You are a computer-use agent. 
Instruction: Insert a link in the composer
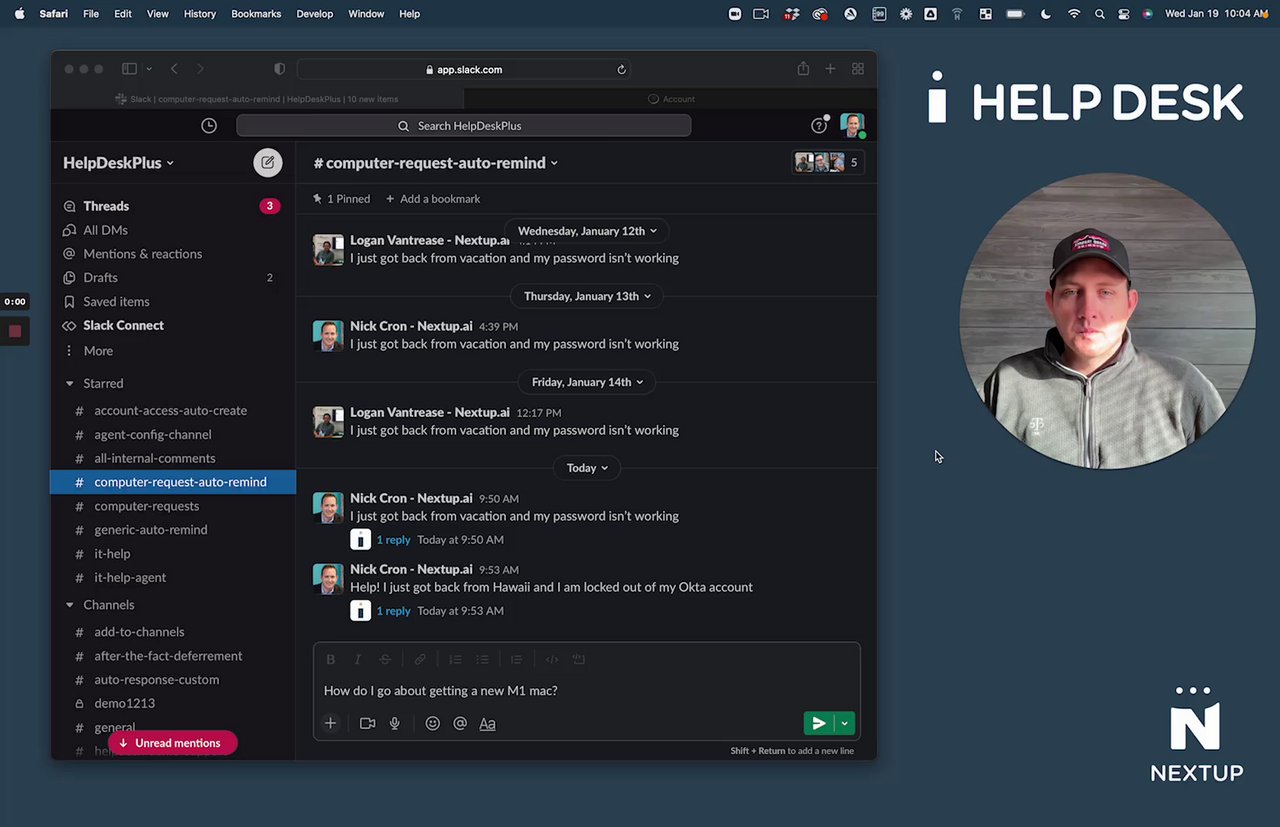point(420,660)
